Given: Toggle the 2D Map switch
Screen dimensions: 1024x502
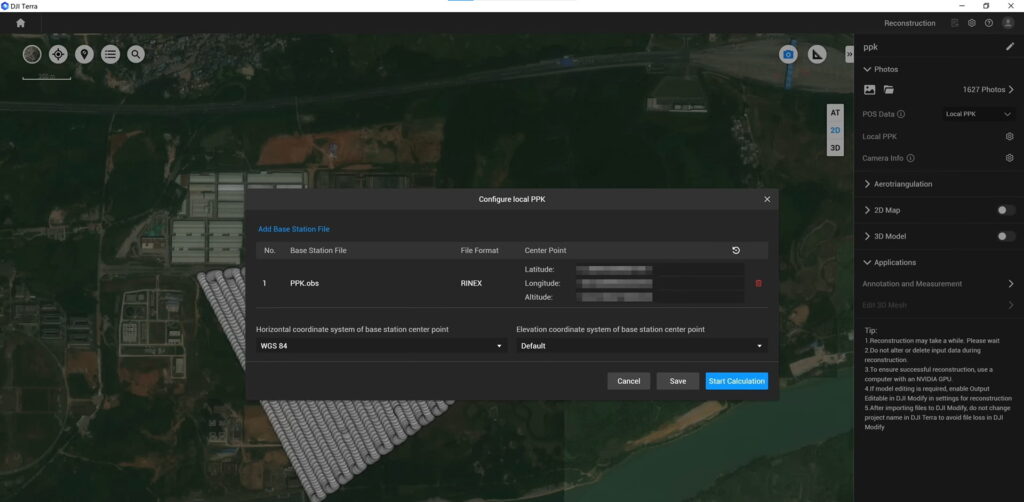Looking at the screenshot, I should [1006, 210].
